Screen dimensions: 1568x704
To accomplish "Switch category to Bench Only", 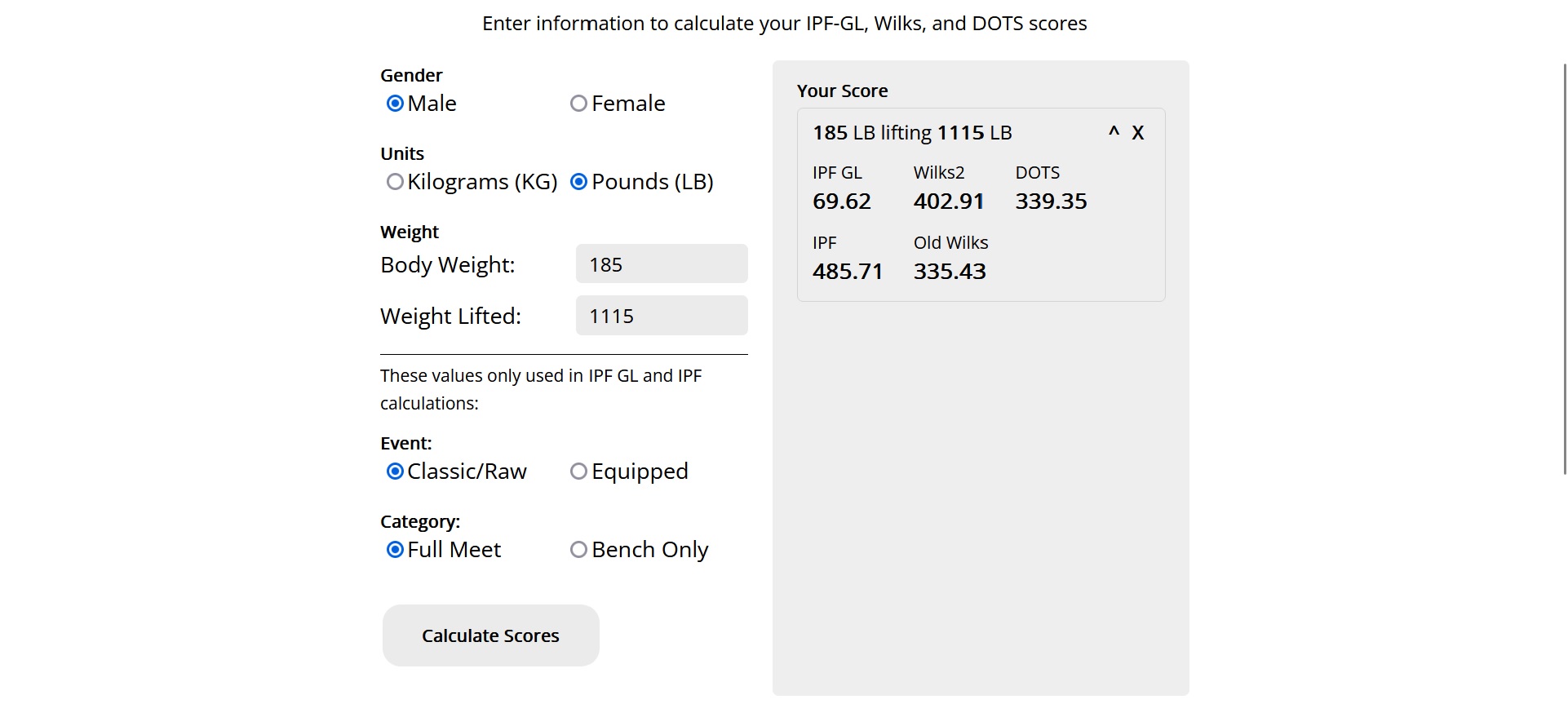I will (x=579, y=550).
